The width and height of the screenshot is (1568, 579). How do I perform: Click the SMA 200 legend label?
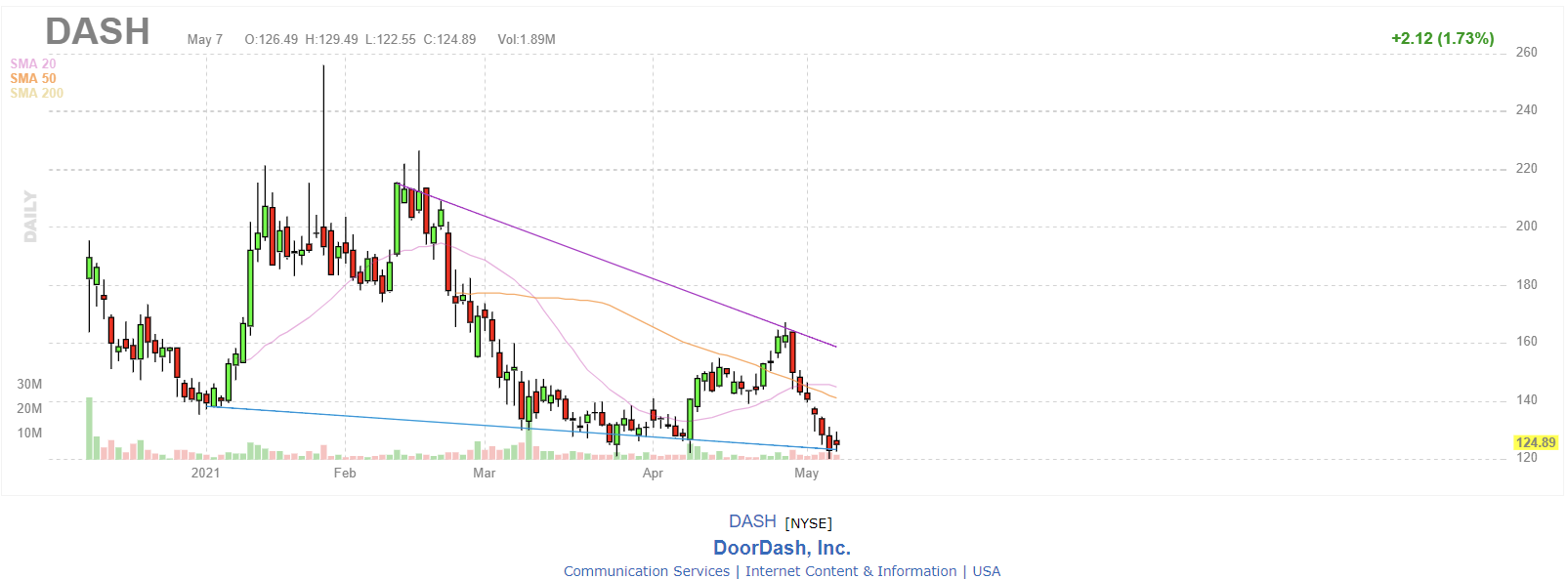pyautogui.click(x=37, y=93)
